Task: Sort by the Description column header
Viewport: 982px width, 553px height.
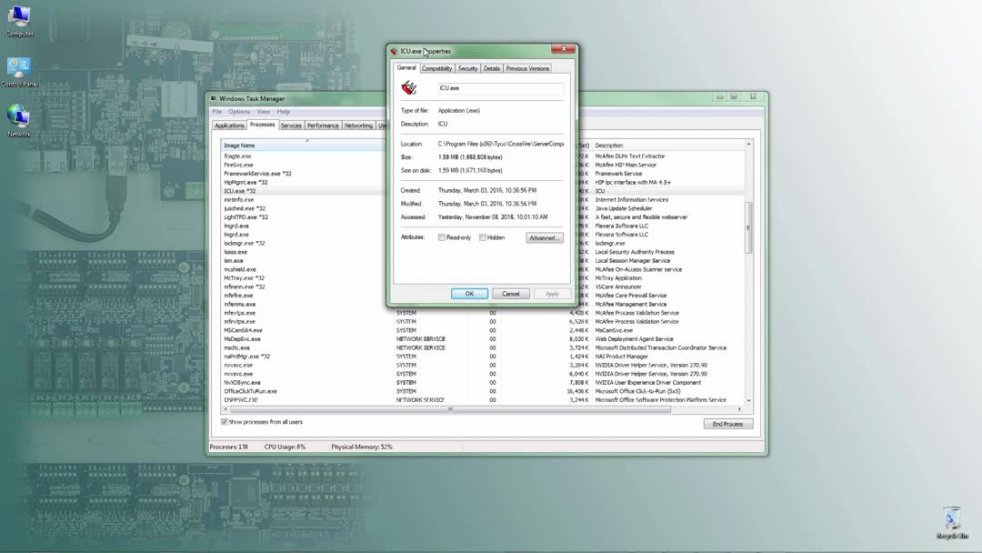Action: tap(668, 145)
